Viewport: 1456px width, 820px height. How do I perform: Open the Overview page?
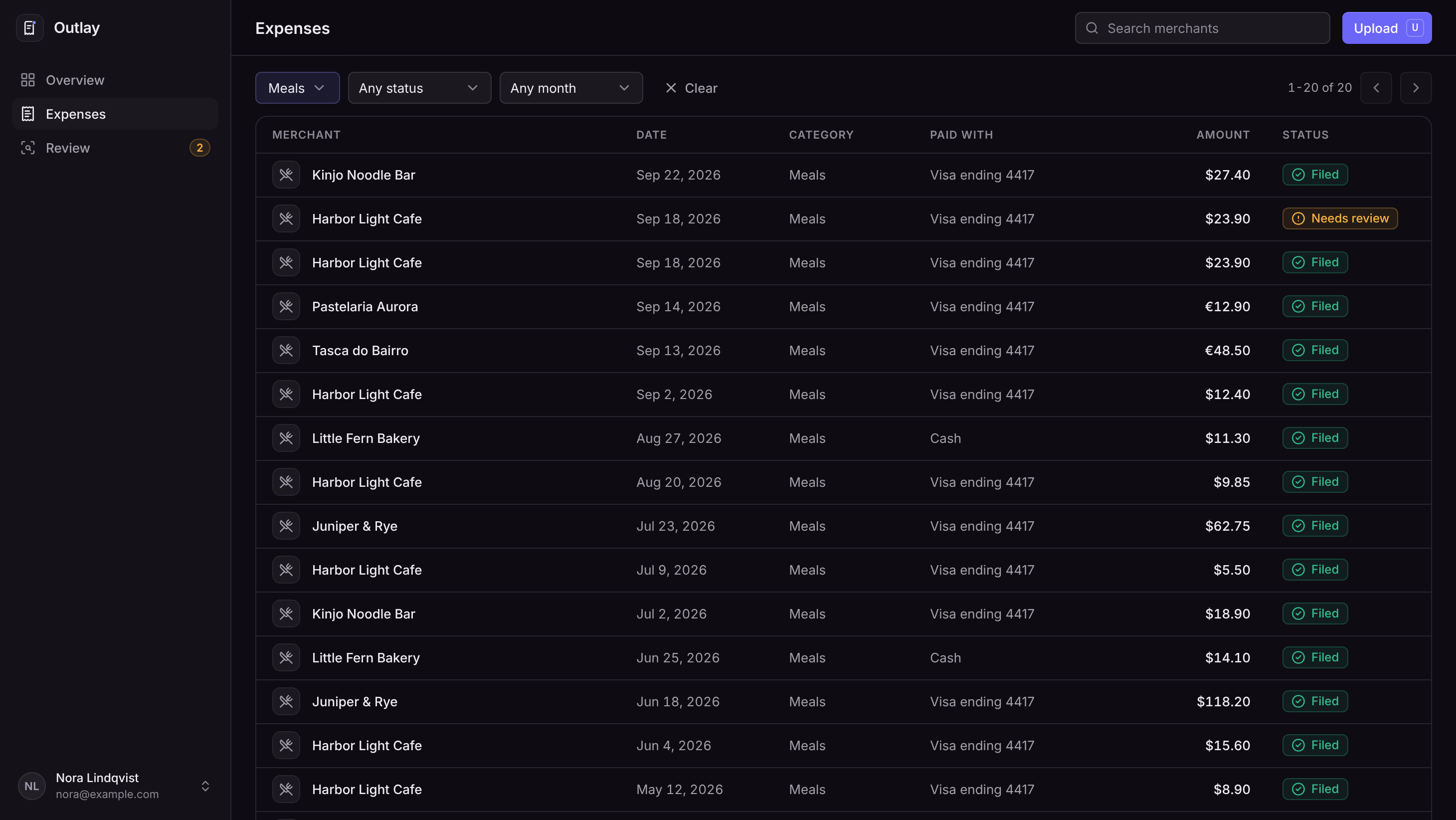[x=115, y=80]
